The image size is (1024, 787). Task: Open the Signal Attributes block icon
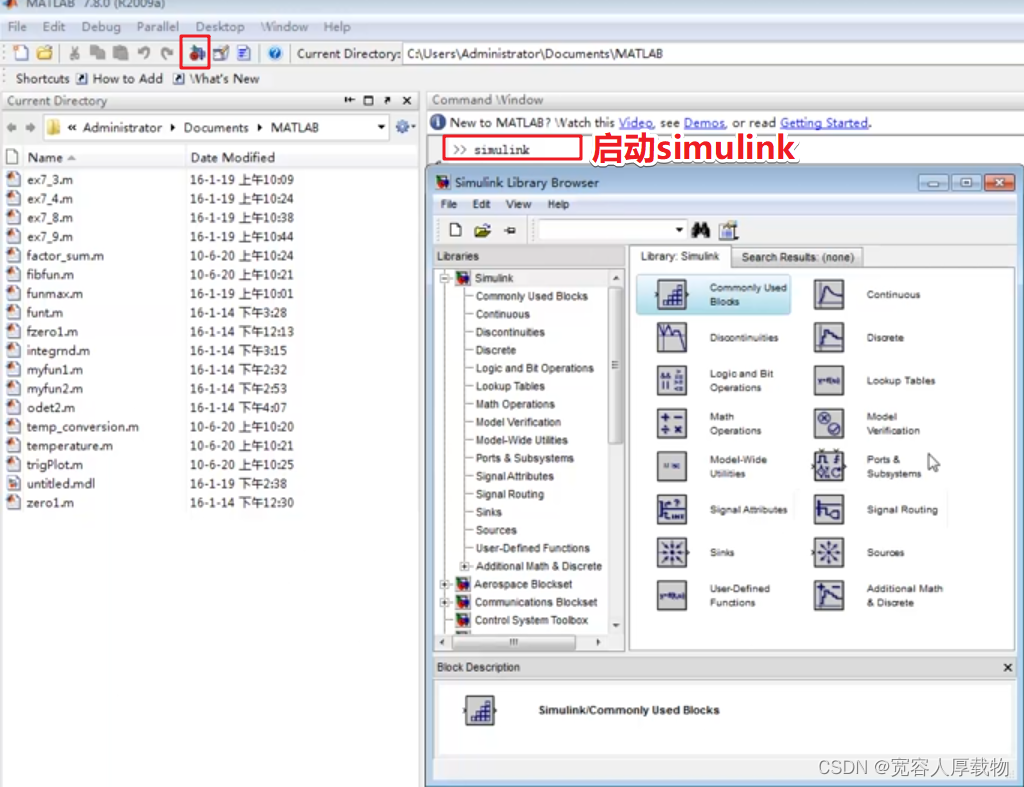(x=672, y=509)
